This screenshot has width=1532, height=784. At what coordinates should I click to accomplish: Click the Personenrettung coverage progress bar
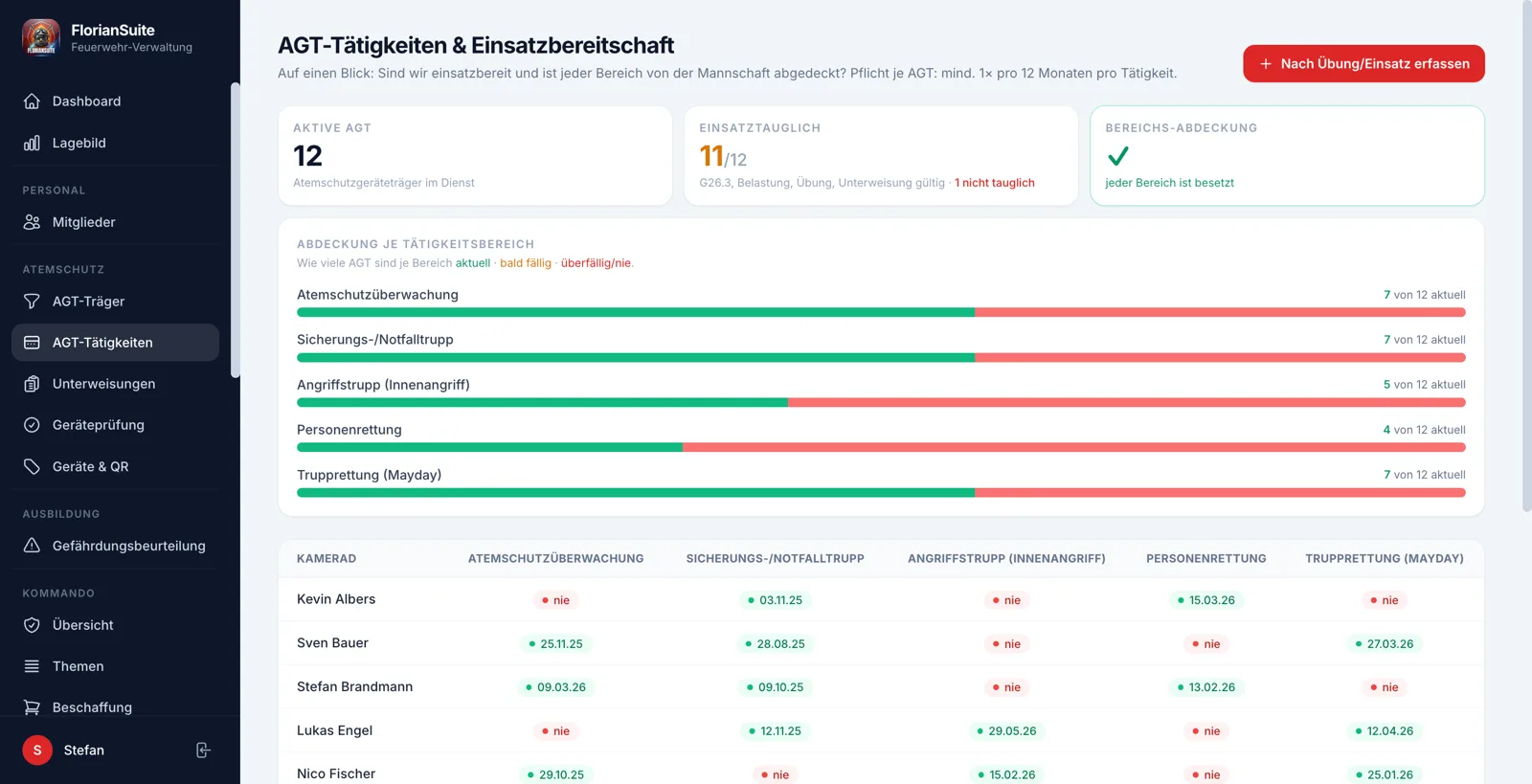coord(881,447)
